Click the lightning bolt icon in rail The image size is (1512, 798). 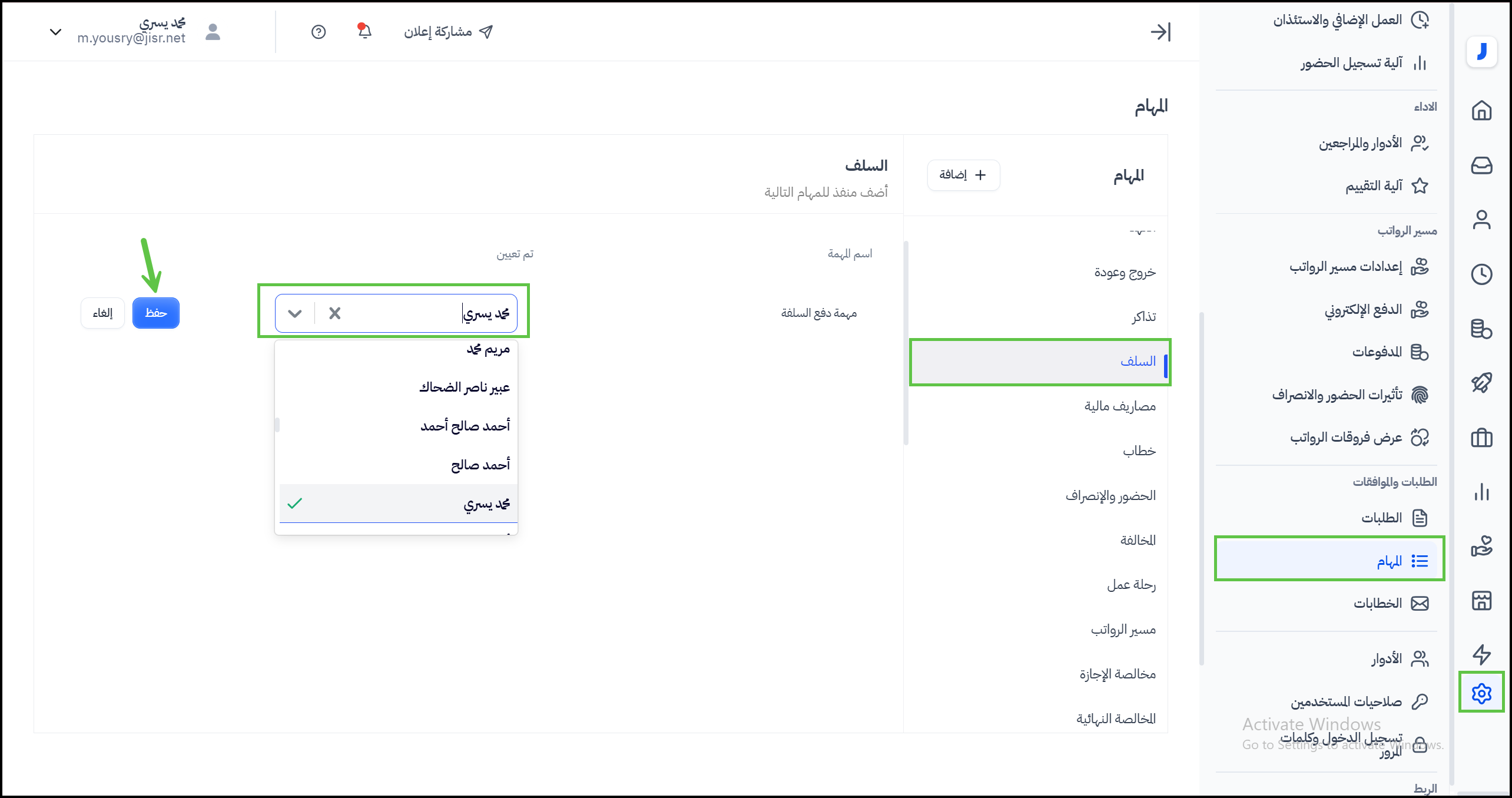pyautogui.click(x=1481, y=654)
